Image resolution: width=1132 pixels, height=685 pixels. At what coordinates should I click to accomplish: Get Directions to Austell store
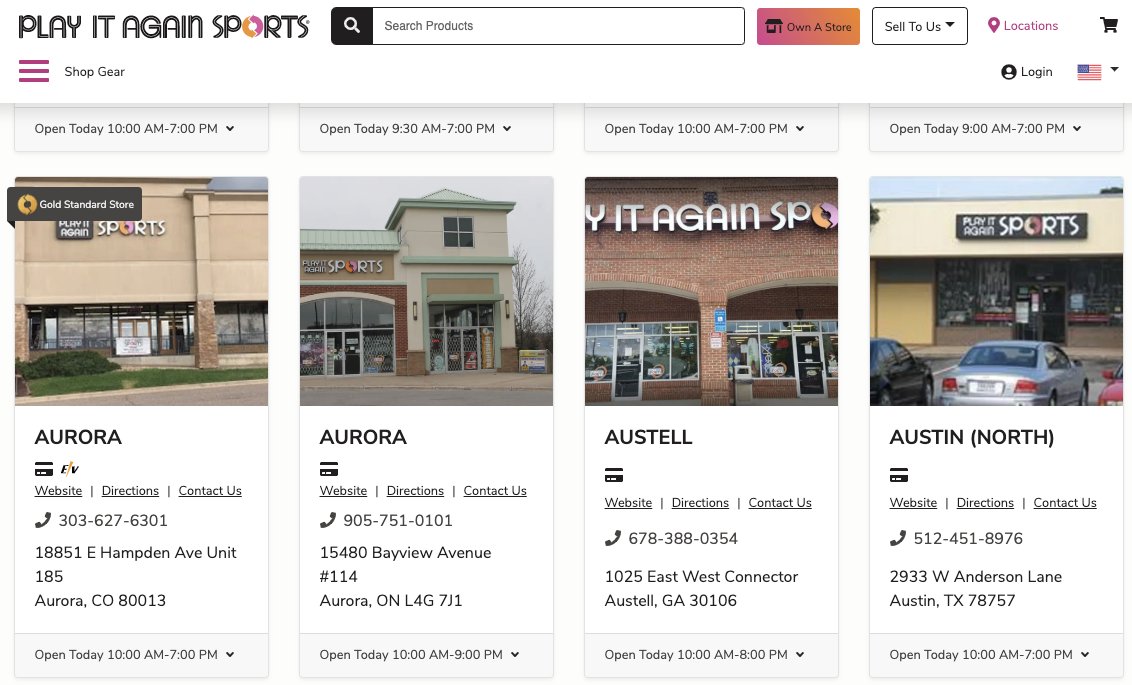click(x=700, y=503)
